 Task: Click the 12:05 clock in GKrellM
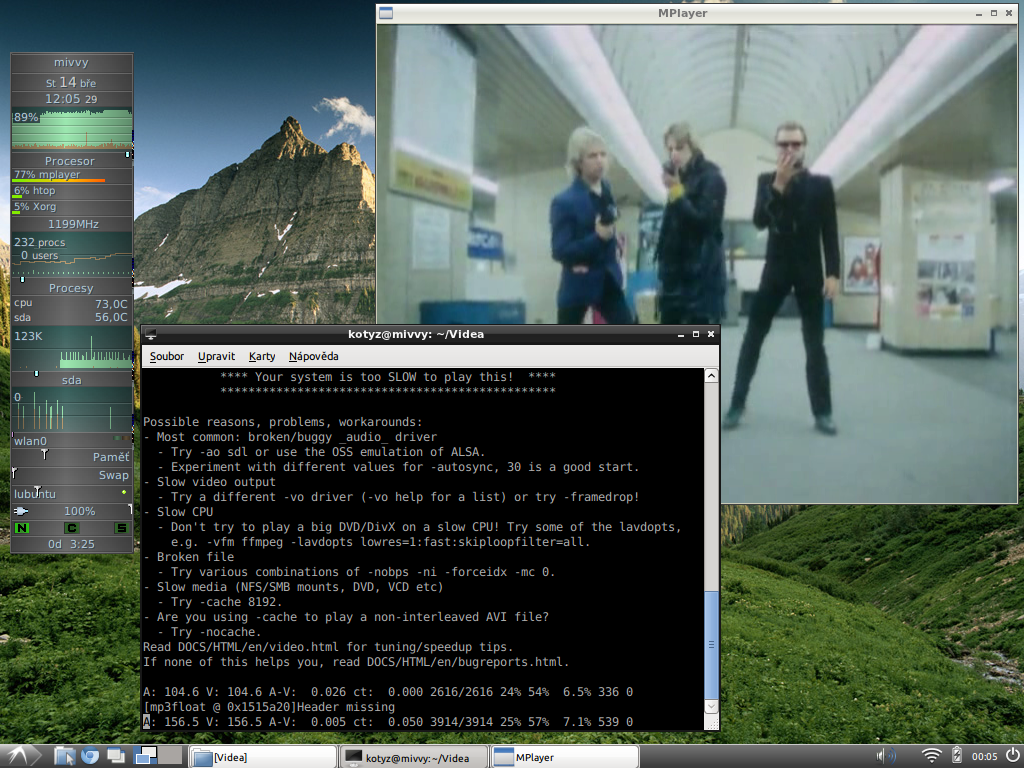(x=71, y=99)
